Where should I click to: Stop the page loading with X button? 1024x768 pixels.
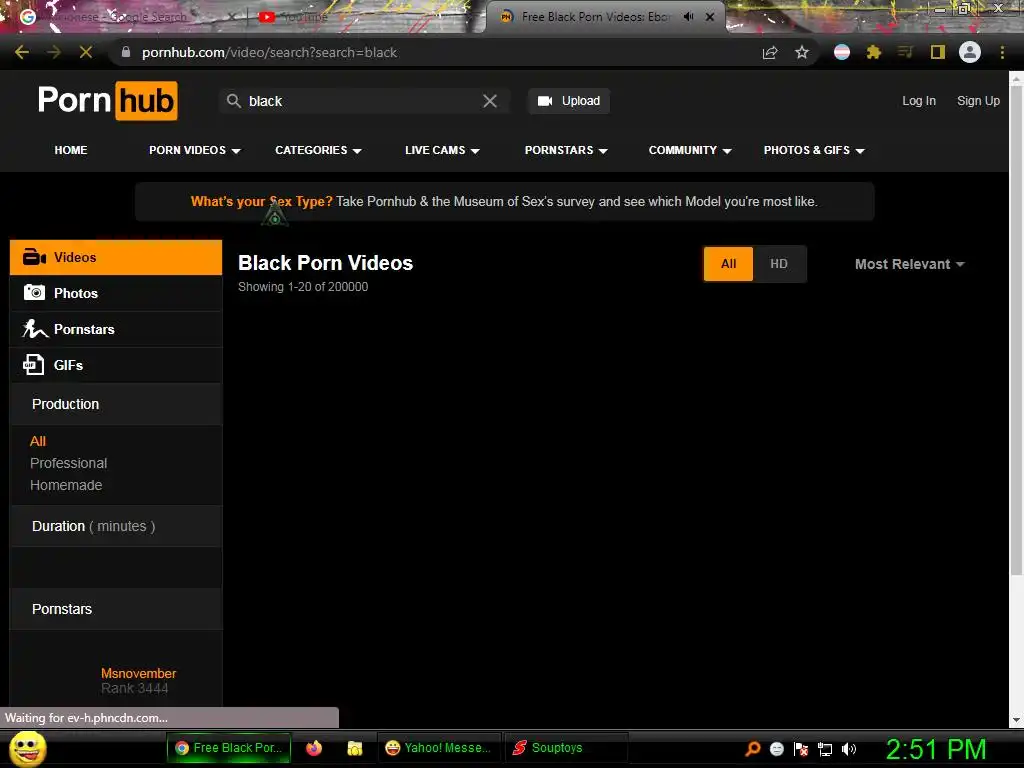coord(86,52)
